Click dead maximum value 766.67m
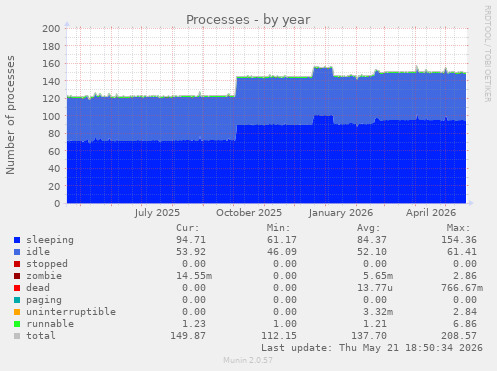The image size is (497, 371). [x=462, y=288]
